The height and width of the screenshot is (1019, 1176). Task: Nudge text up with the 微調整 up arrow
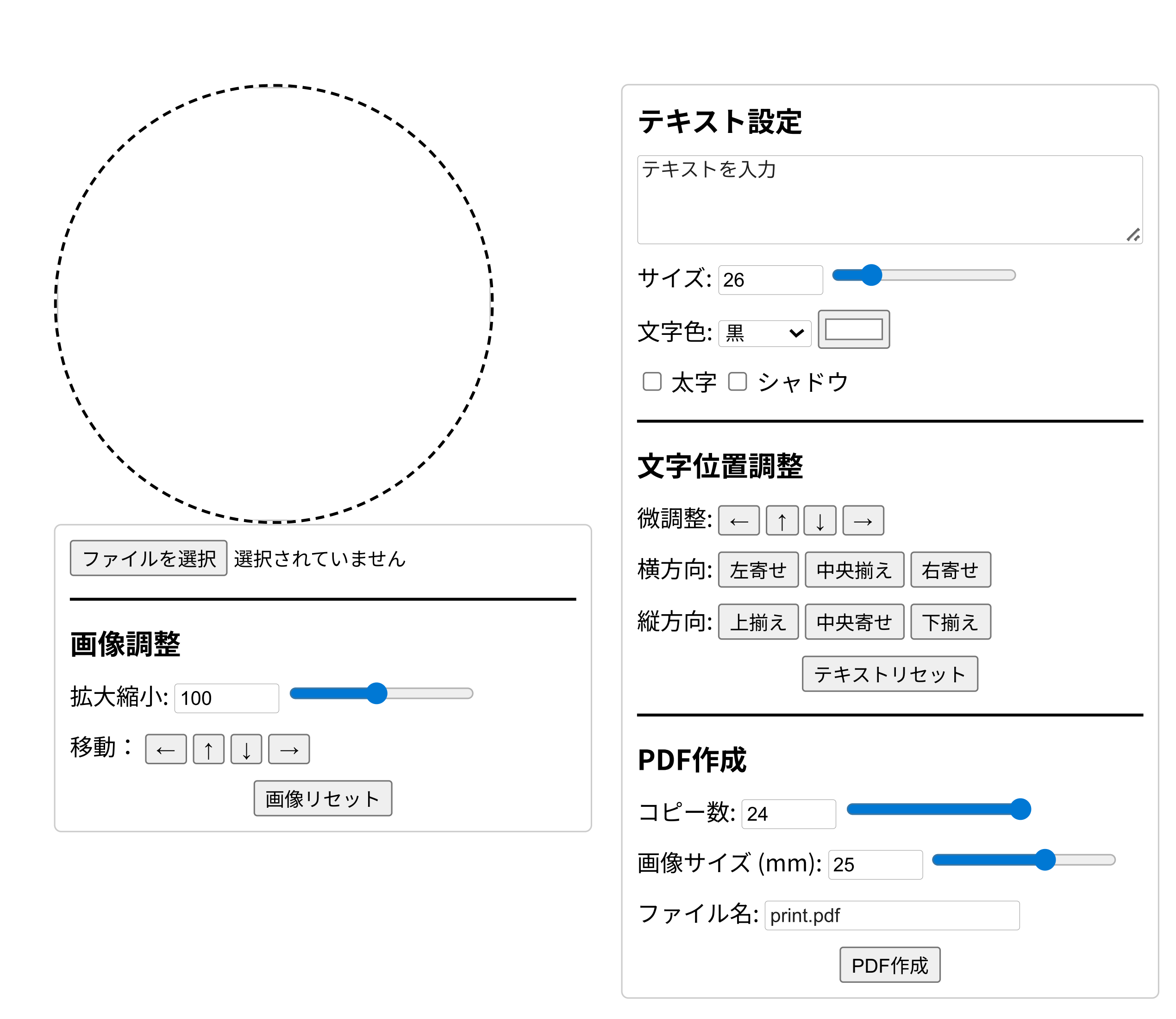pyautogui.click(x=782, y=520)
